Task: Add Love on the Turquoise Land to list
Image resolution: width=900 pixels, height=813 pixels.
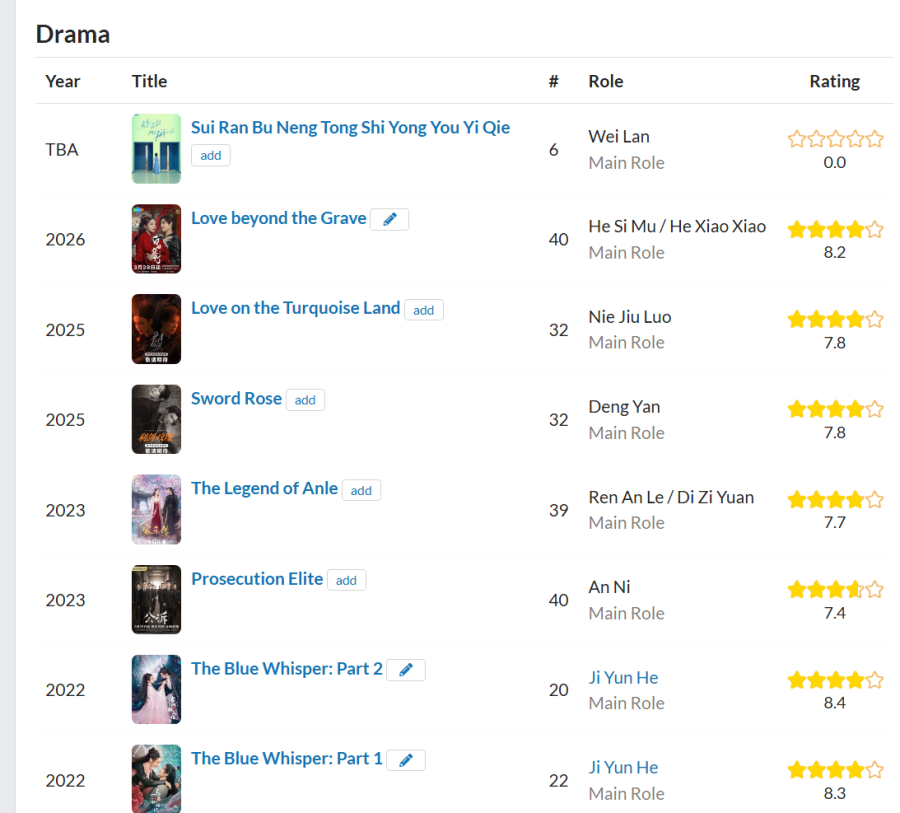Action: click(x=424, y=310)
